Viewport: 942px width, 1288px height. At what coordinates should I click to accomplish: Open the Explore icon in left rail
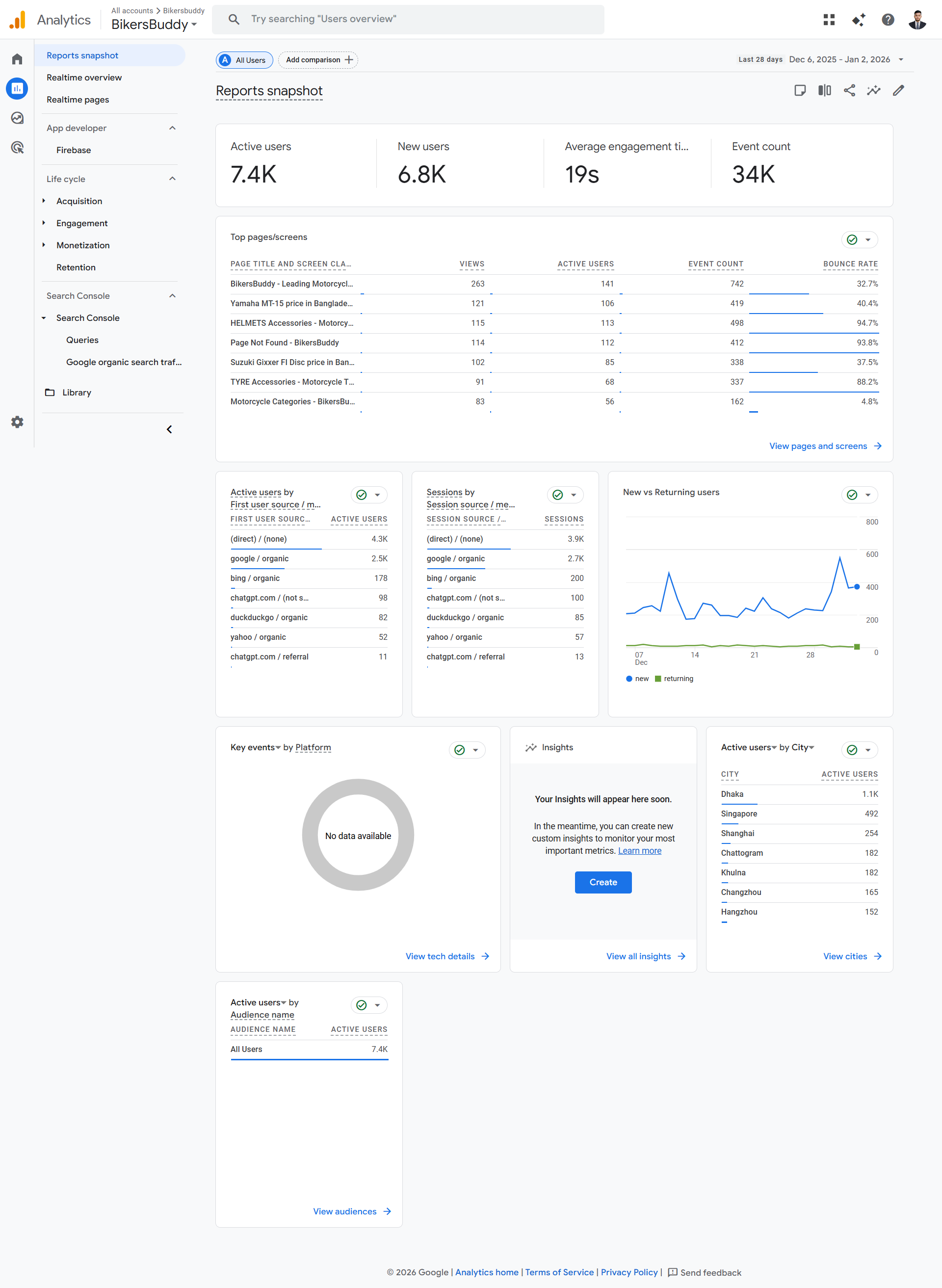[17, 118]
